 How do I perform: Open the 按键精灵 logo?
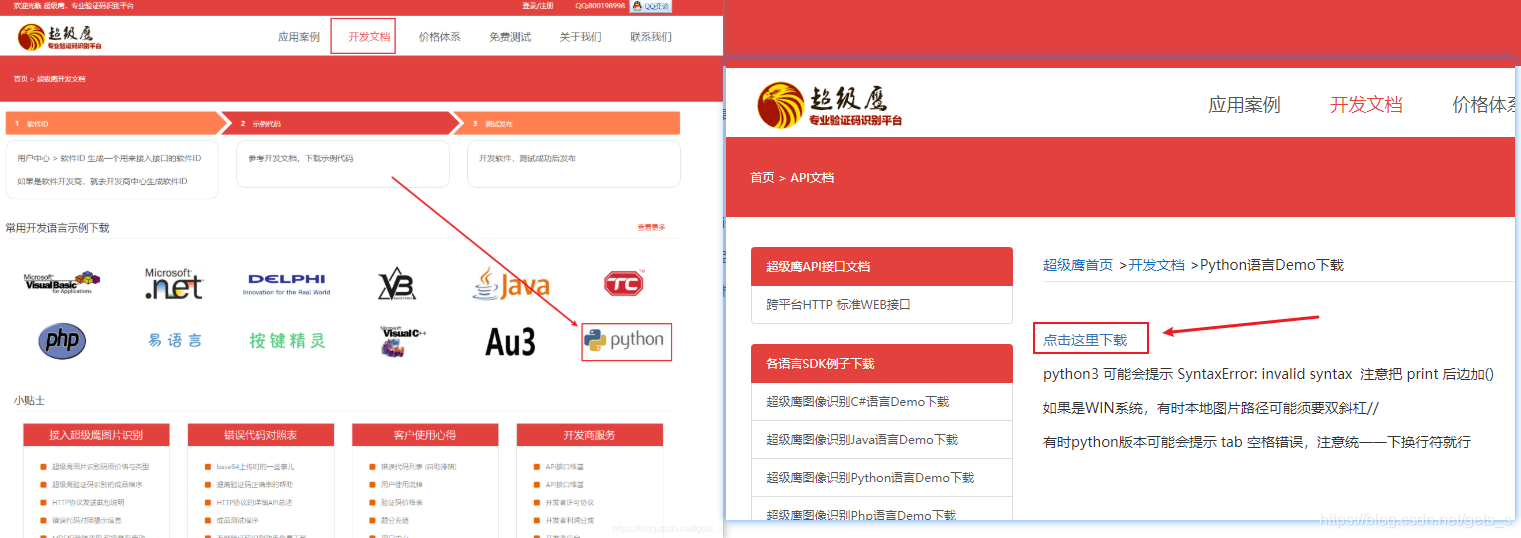(x=288, y=341)
